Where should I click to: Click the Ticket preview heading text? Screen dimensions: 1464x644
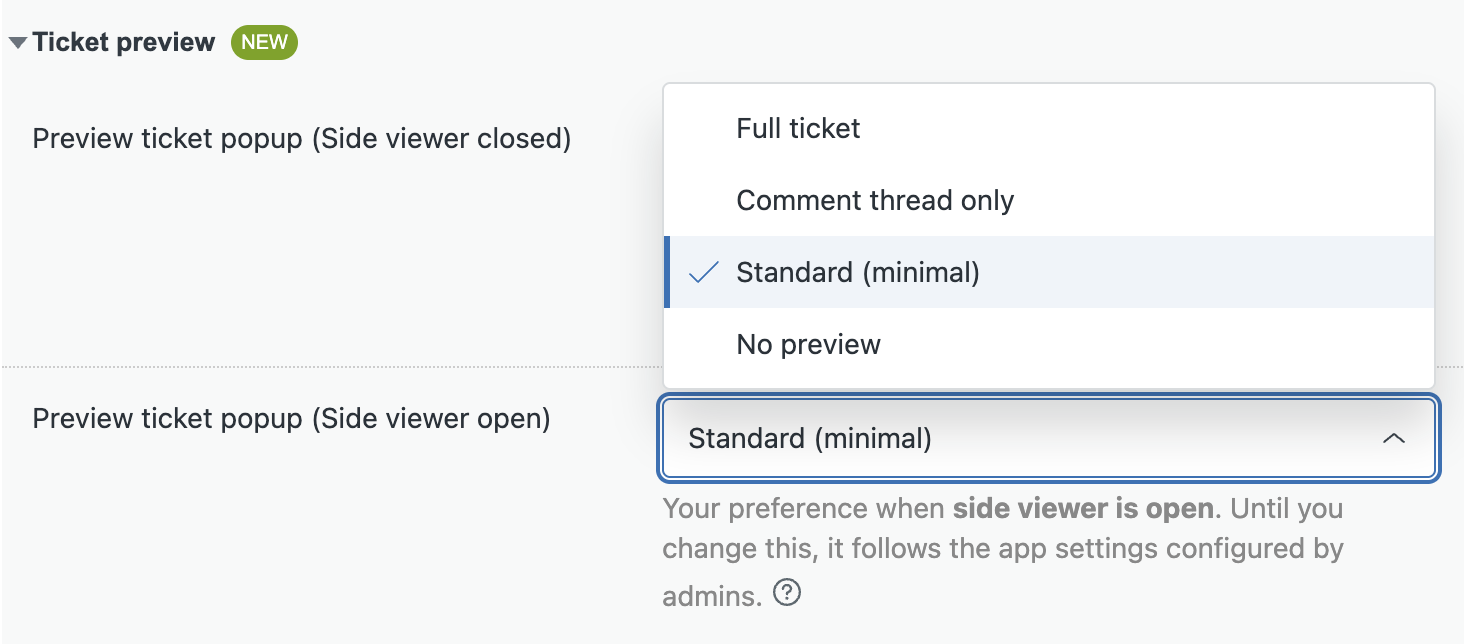pos(124,42)
